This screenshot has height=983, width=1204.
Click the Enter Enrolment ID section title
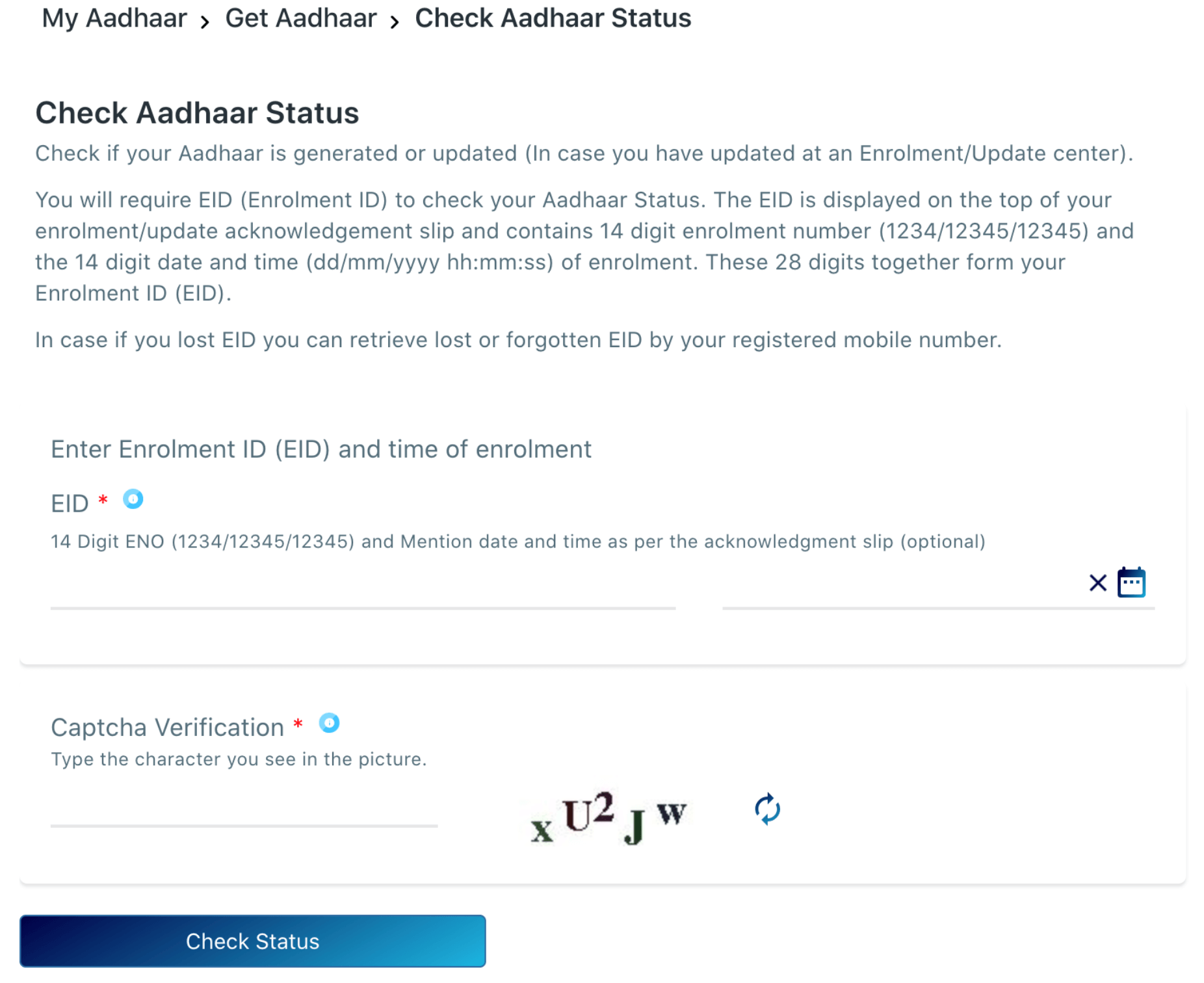point(321,449)
